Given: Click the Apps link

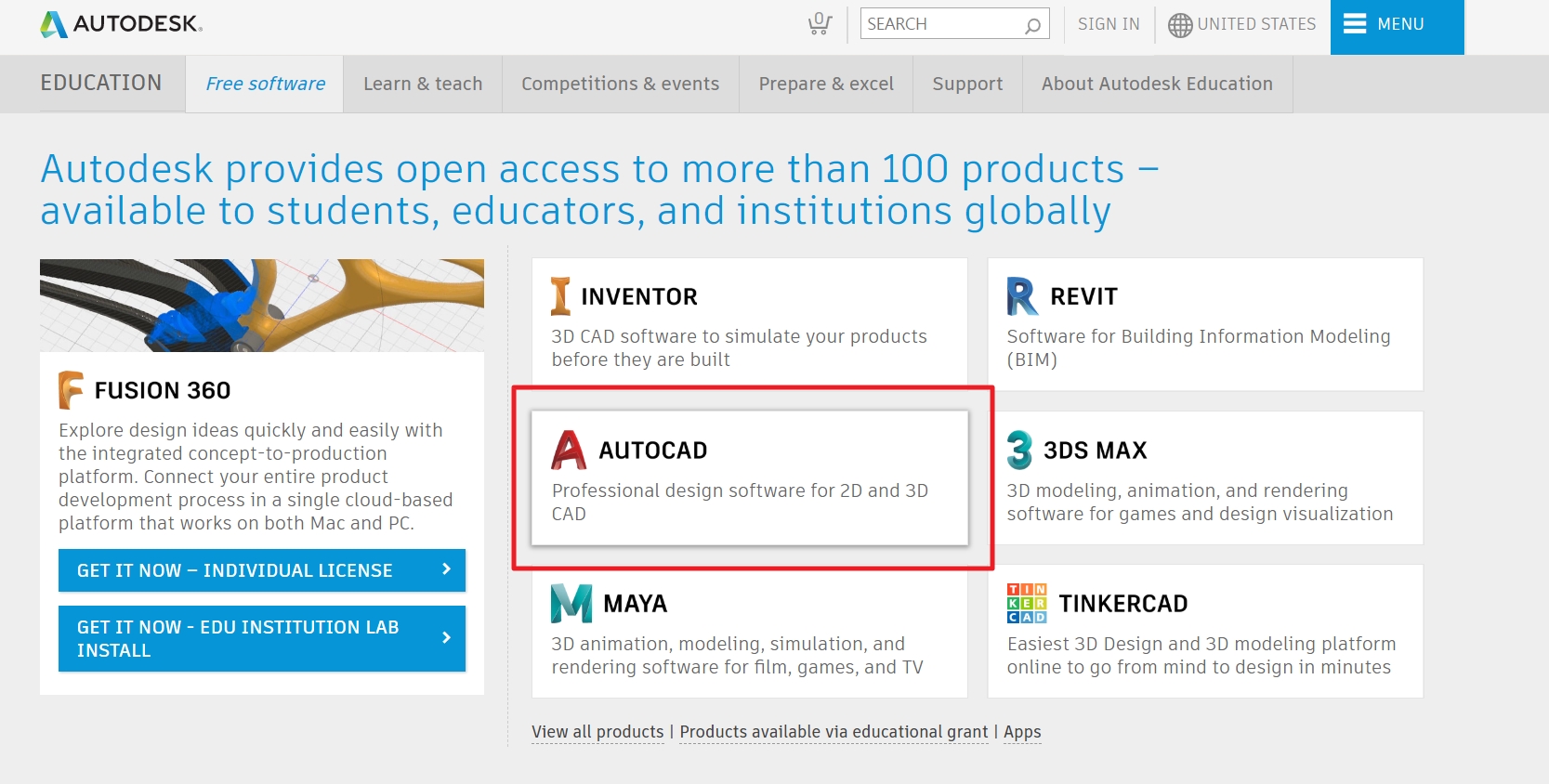Looking at the screenshot, I should pos(1022,732).
